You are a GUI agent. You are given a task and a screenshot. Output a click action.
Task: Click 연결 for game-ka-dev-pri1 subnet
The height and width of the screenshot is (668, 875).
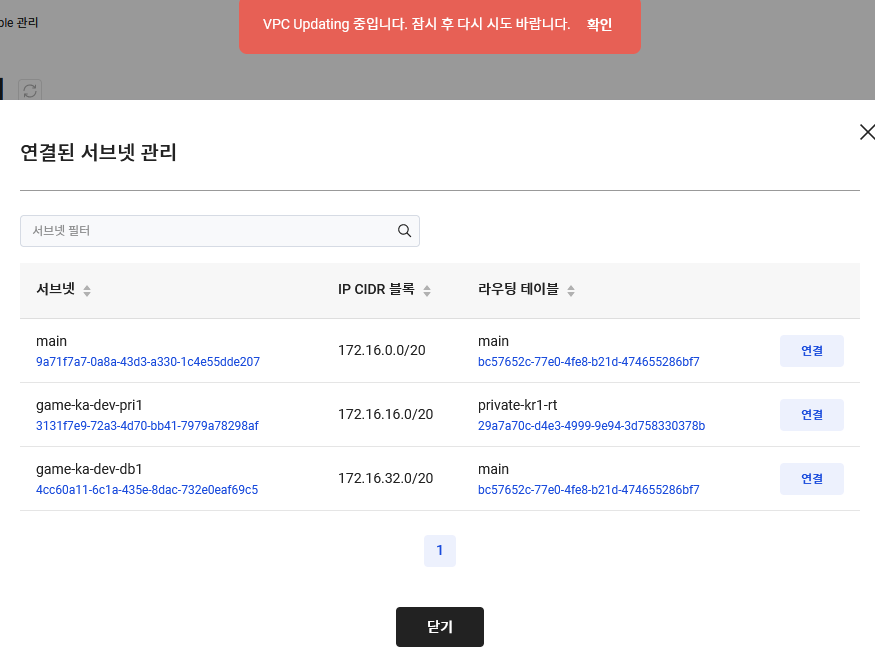coord(811,414)
